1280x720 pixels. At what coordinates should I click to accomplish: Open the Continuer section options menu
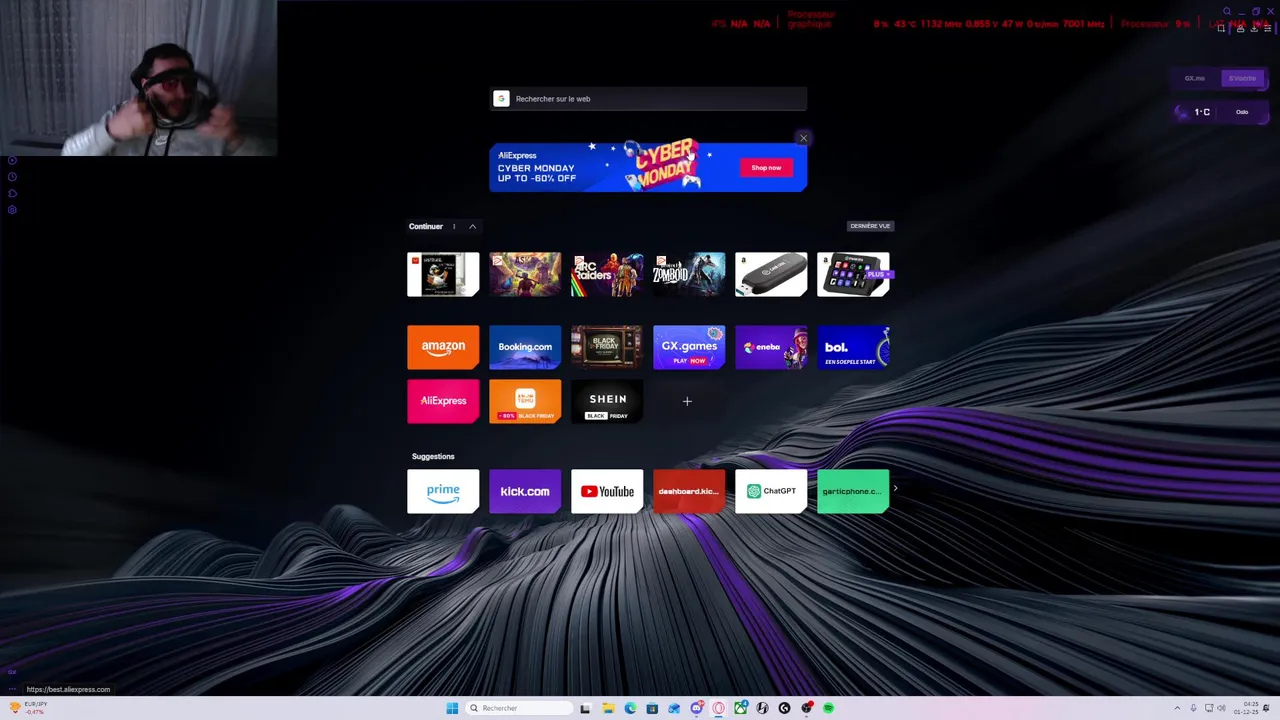tap(454, 226)
